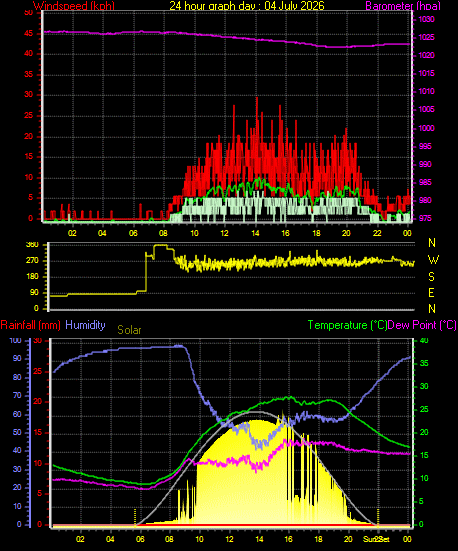458x551 pixels.
Task: Click the 'Sun2Set' label on bottom time axis
Action: pos(376,539)
